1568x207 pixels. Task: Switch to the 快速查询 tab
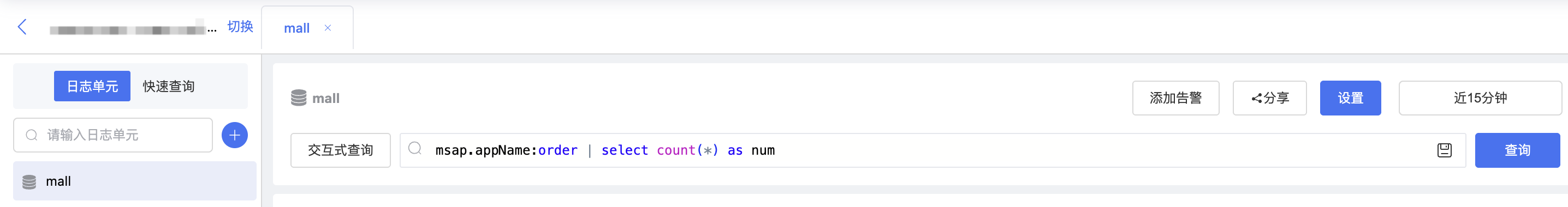click(169, 86)
